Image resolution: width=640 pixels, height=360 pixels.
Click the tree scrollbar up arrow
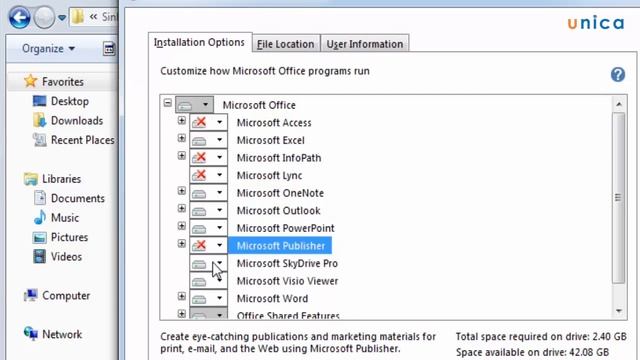click(x=619, y=104)
